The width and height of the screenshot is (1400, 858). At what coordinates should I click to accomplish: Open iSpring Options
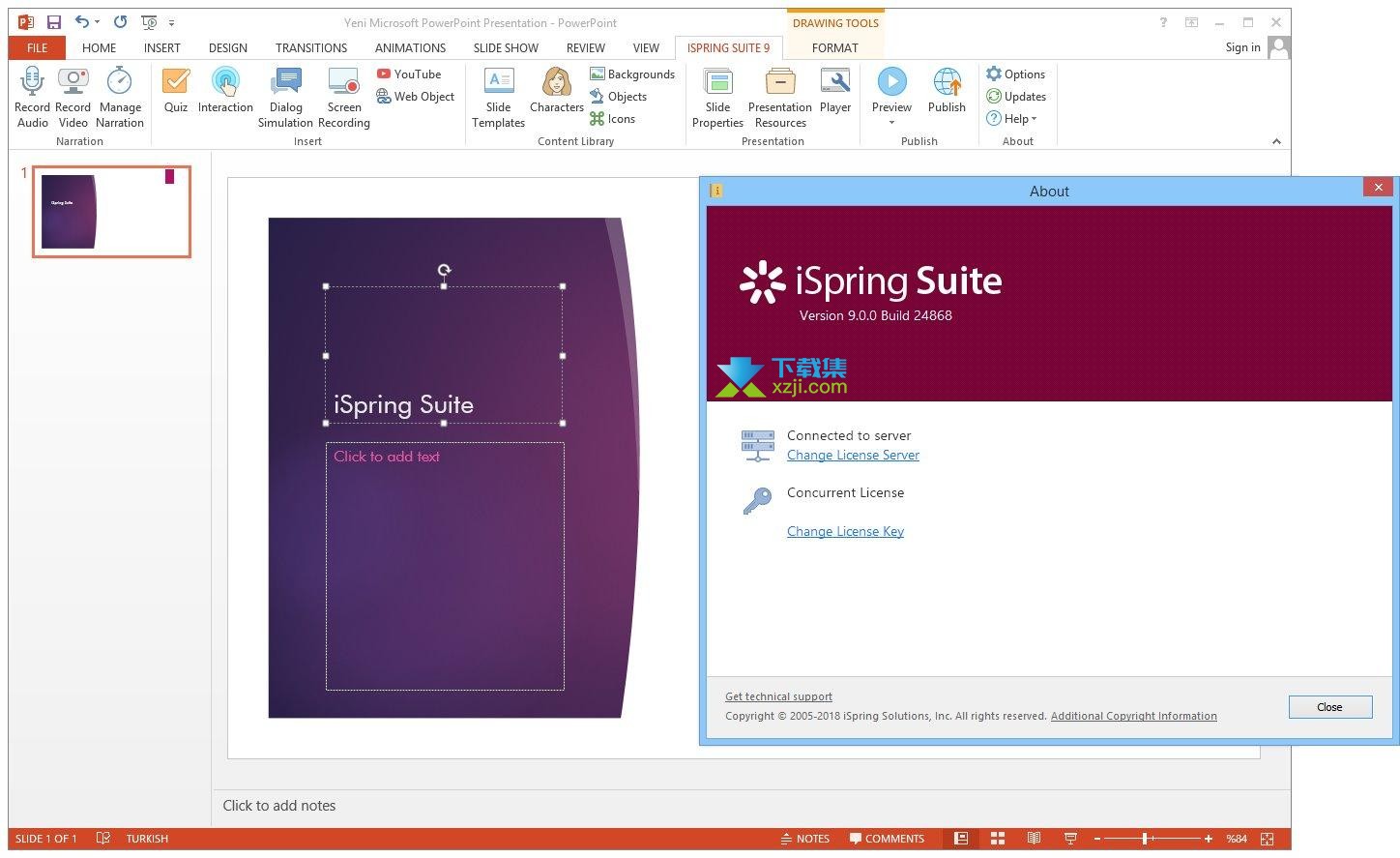point(1016,74)
